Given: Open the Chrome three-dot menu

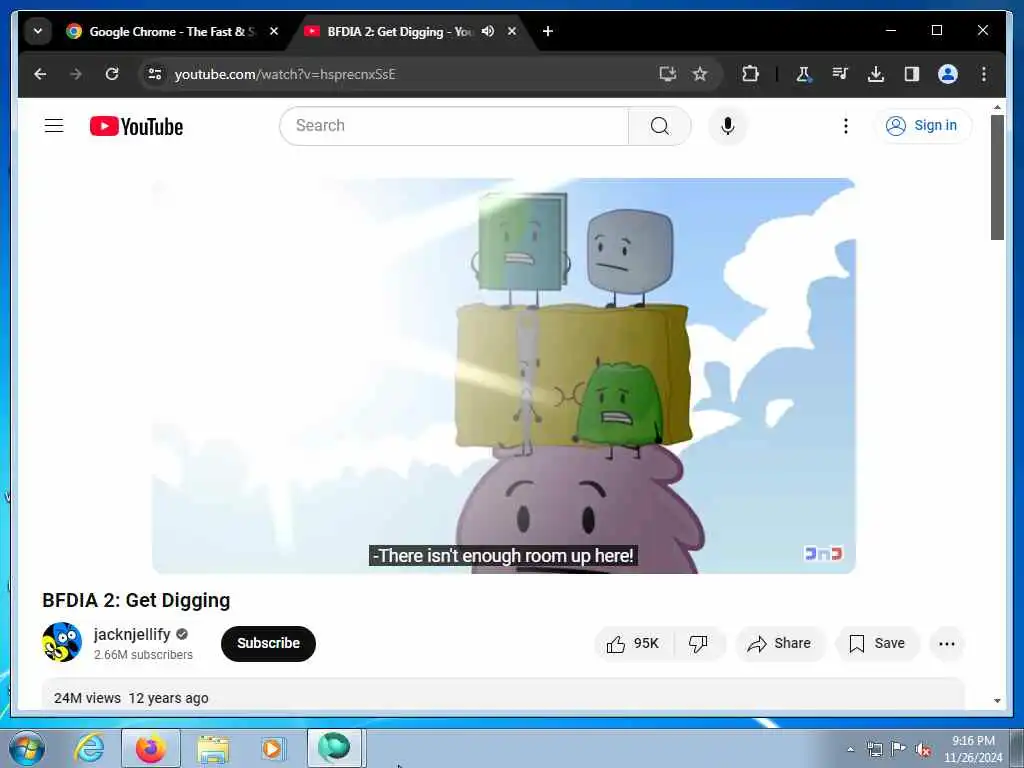Looking at the screenshot, I should 984,74.
